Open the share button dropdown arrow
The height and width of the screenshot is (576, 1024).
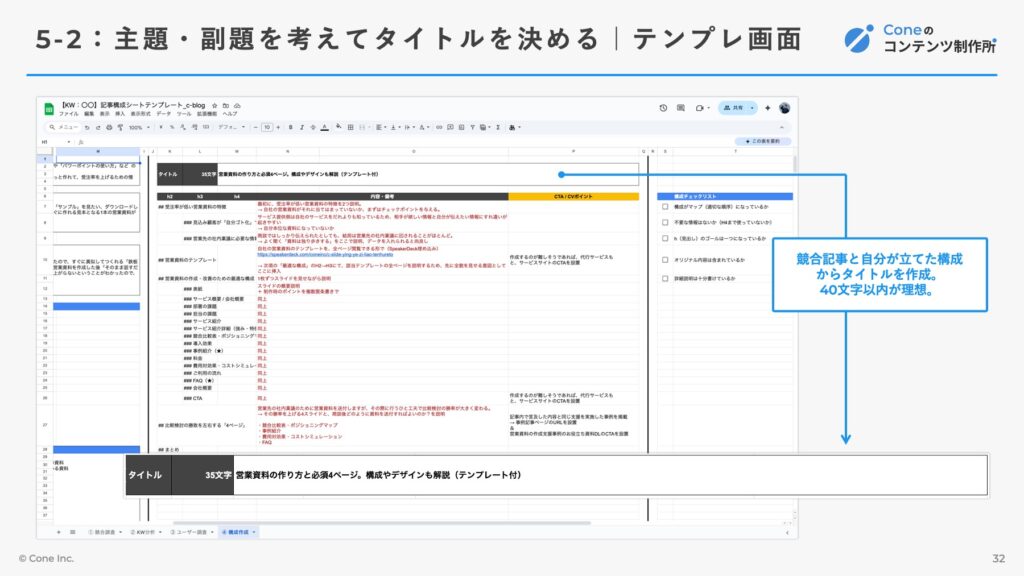[x=752, y=108]
